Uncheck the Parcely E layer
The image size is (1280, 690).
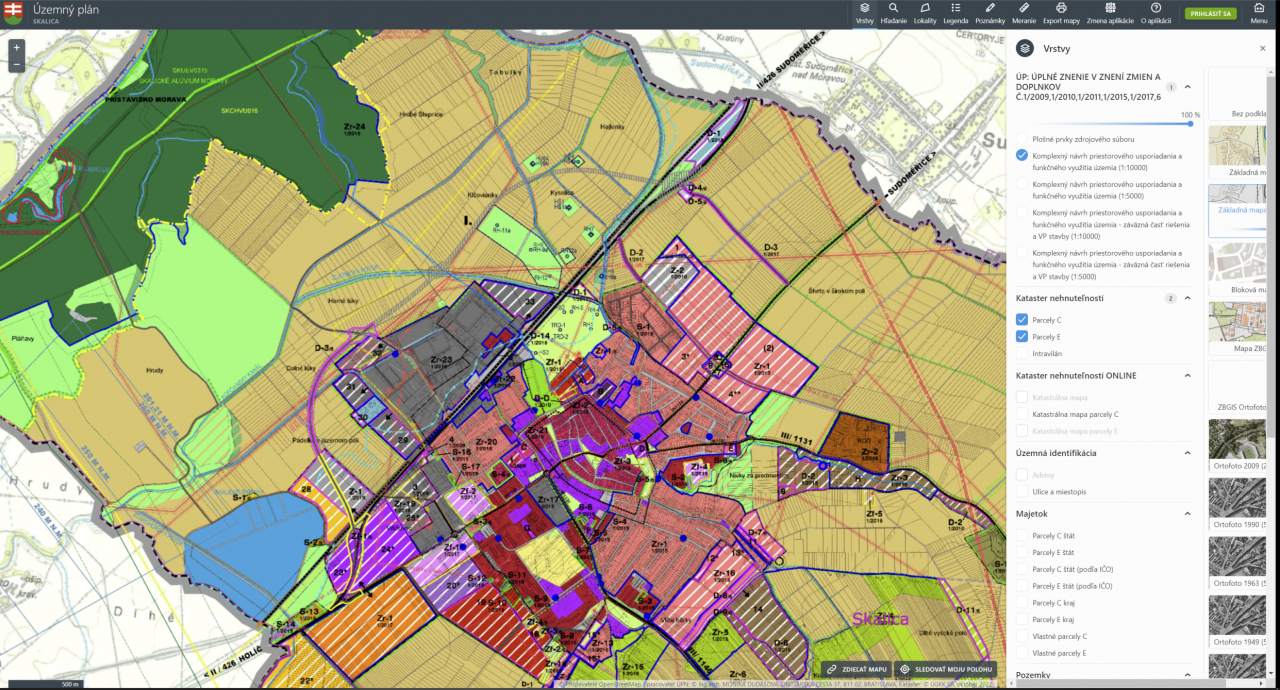tap(1022, 337)
